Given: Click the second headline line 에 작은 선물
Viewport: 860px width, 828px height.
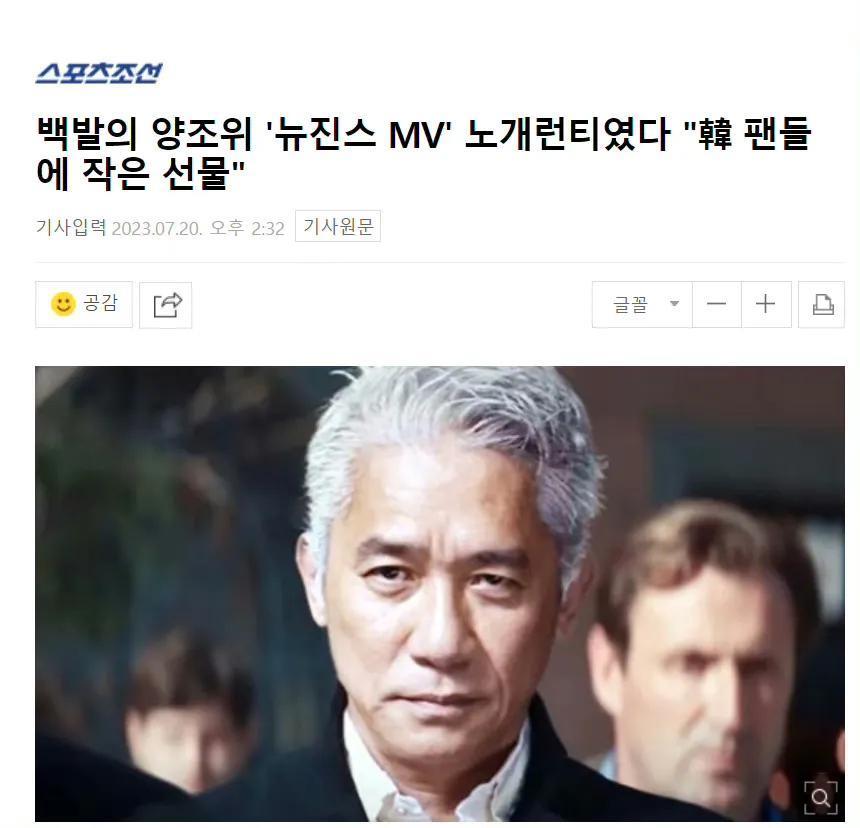Looking at the screenshot, I should (140, 173).
